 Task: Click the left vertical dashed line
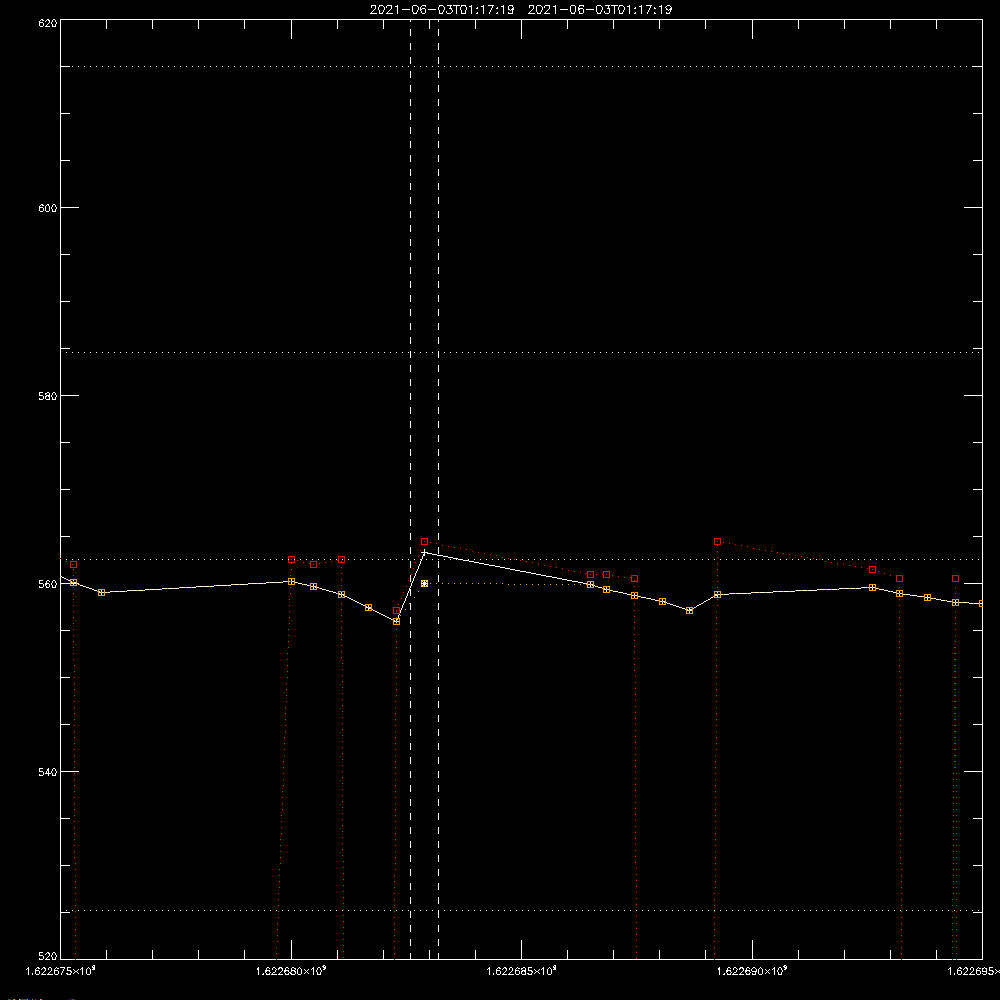point(411,489)
